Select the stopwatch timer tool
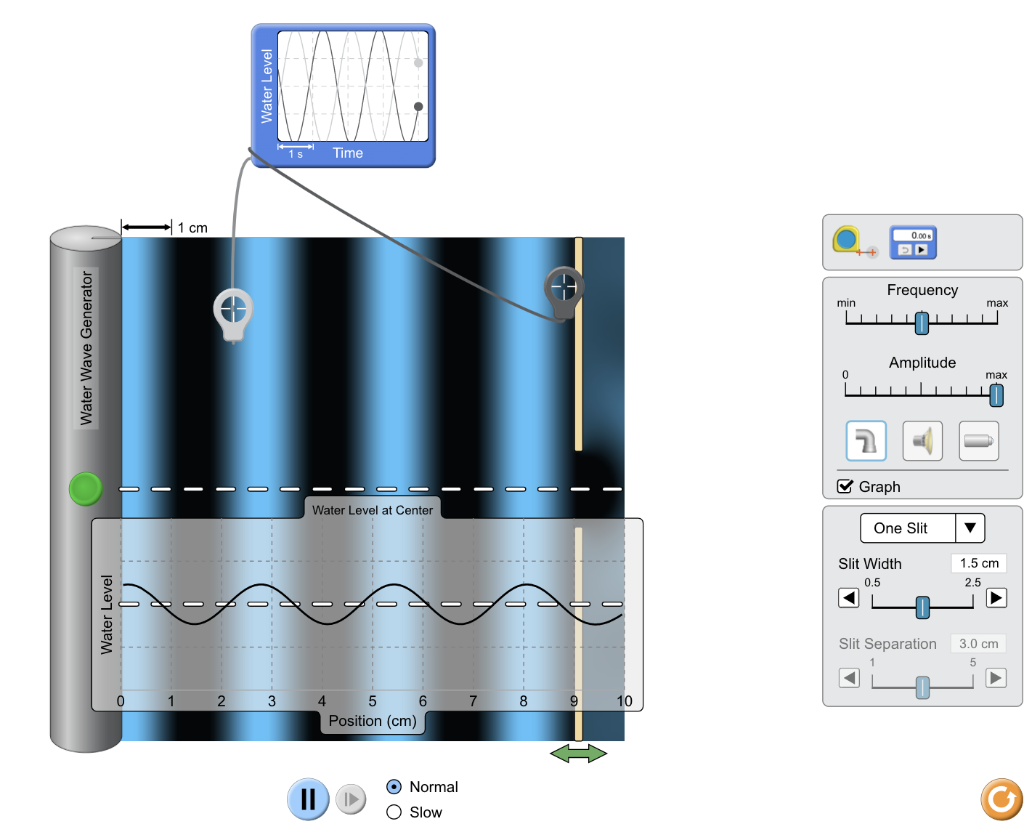Image resolution: width=1024 pixels, height=840 pixels. [x=911, y=241]
